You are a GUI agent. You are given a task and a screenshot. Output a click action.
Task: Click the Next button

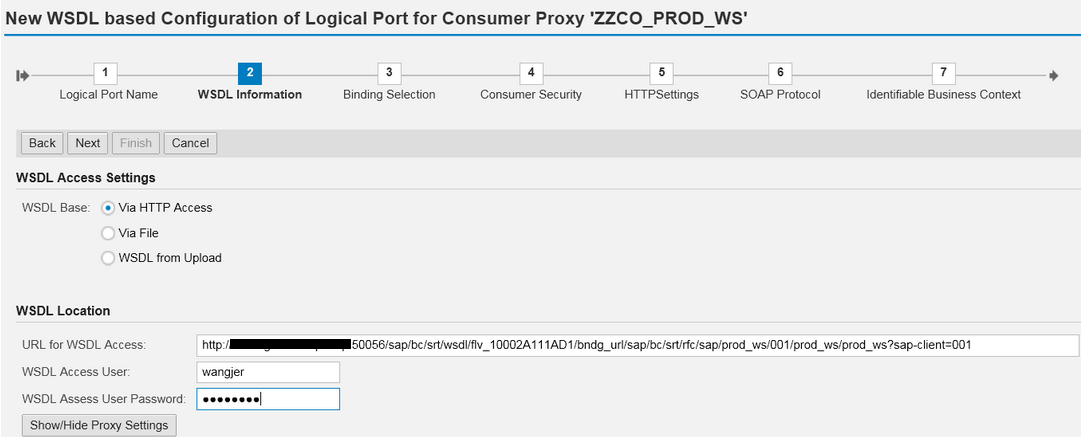88,143
